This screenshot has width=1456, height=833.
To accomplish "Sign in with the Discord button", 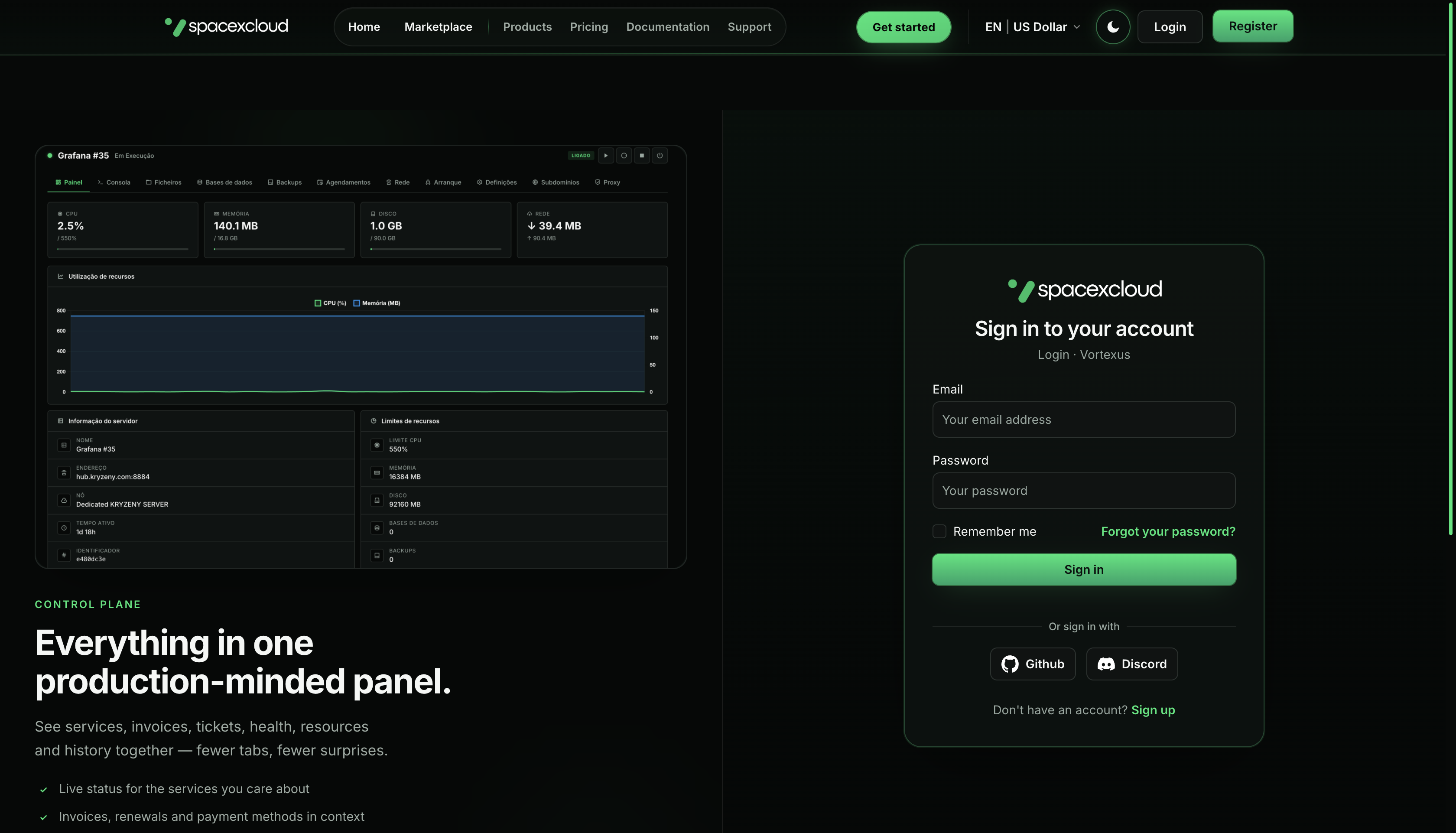I will click(1132, 664).
